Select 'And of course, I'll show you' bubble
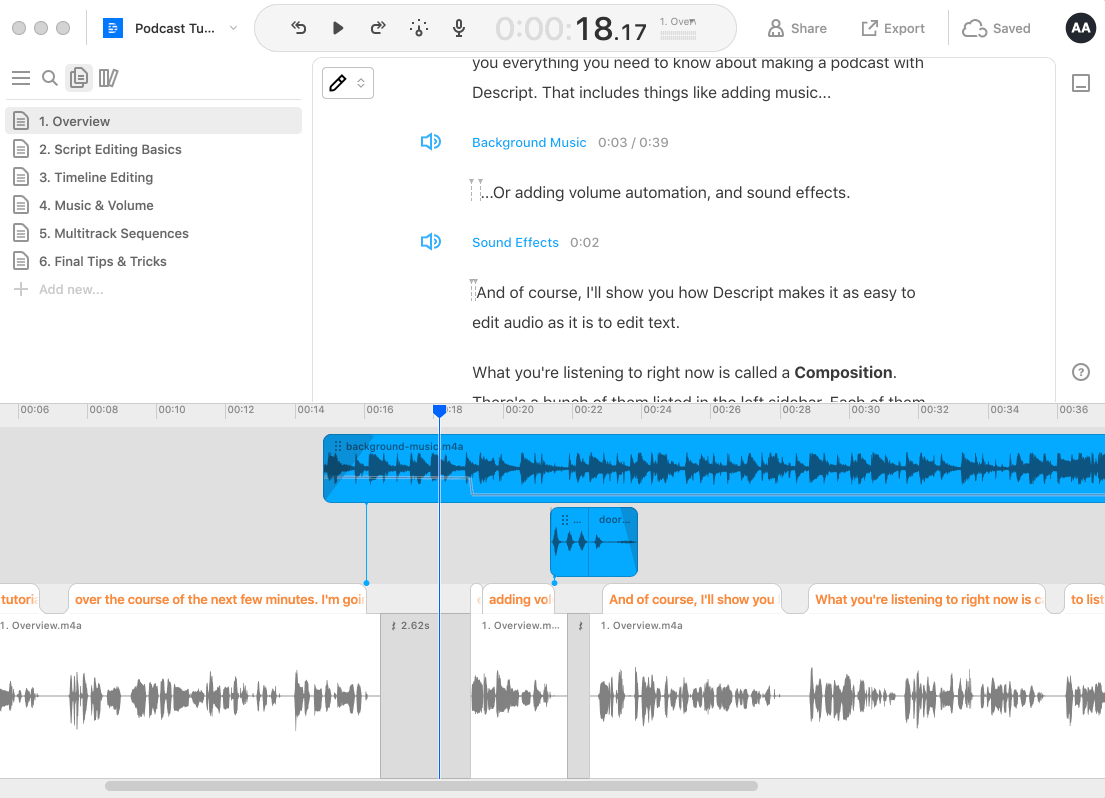Screen dimensions: 1105x798 [692, 599]
